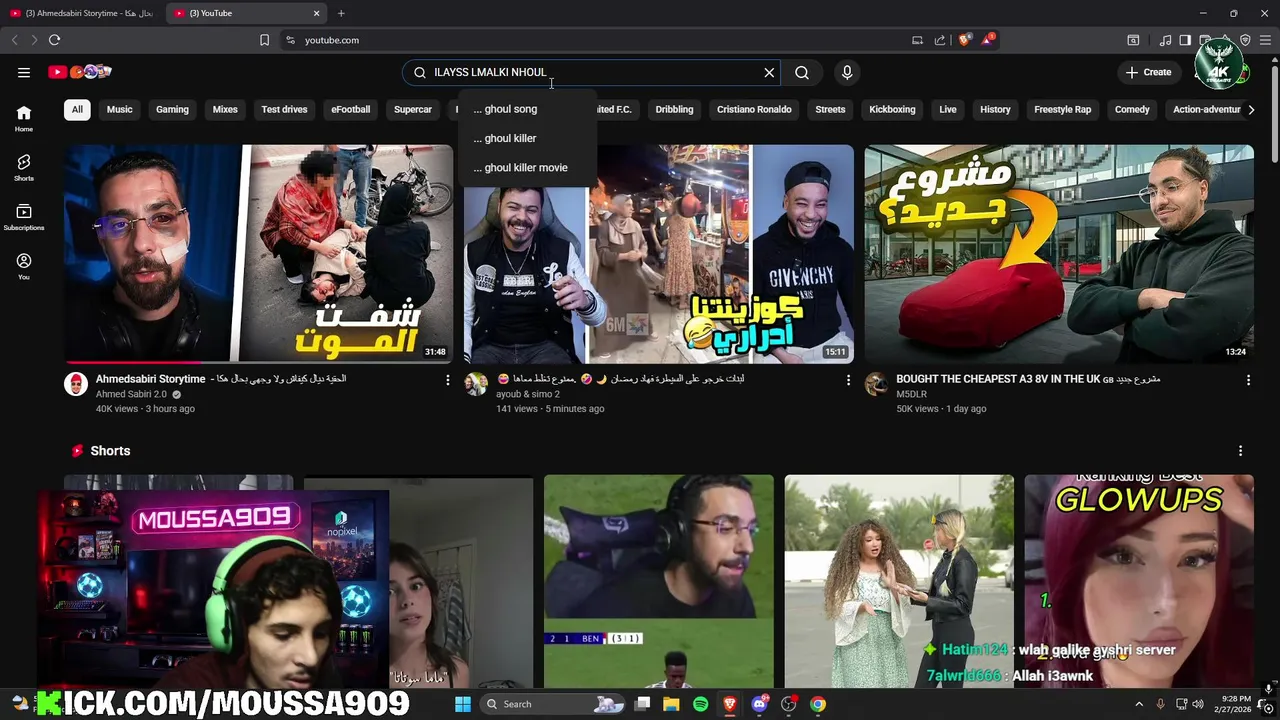Open Windows Start menu
Viewport: 1280px width, 720px height.
pos(463,704)
